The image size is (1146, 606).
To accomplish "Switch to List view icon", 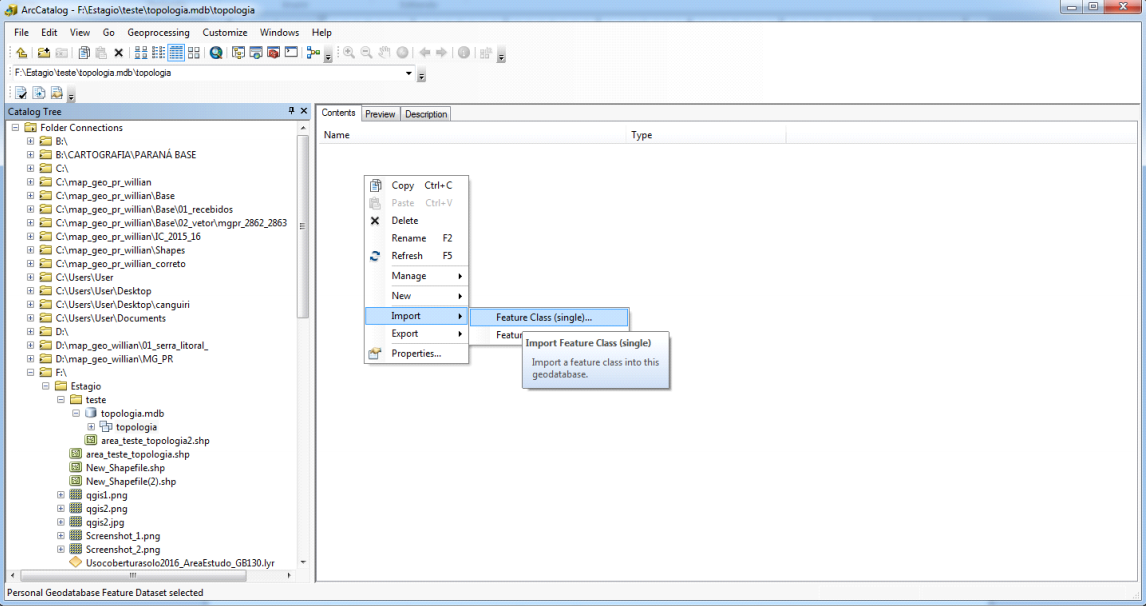I will coord(158,53).
